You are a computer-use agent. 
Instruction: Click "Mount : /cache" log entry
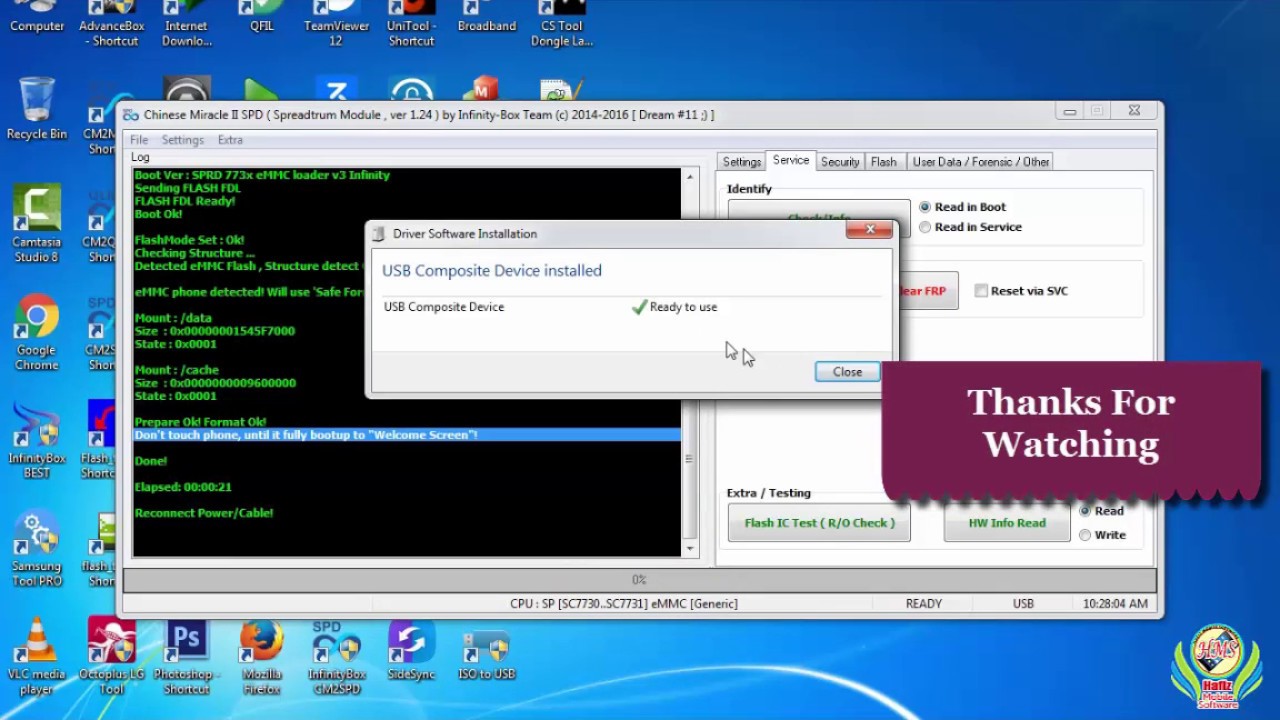point(177,370)
